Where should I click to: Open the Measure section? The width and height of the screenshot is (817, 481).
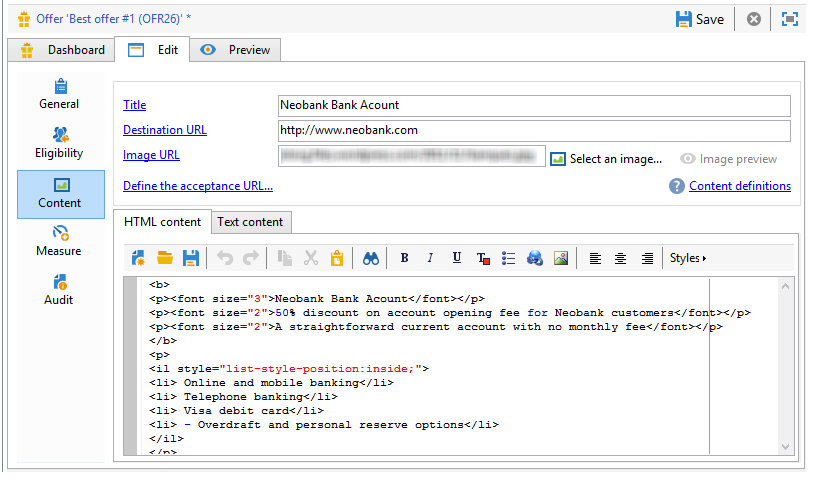tap(59, 241)
